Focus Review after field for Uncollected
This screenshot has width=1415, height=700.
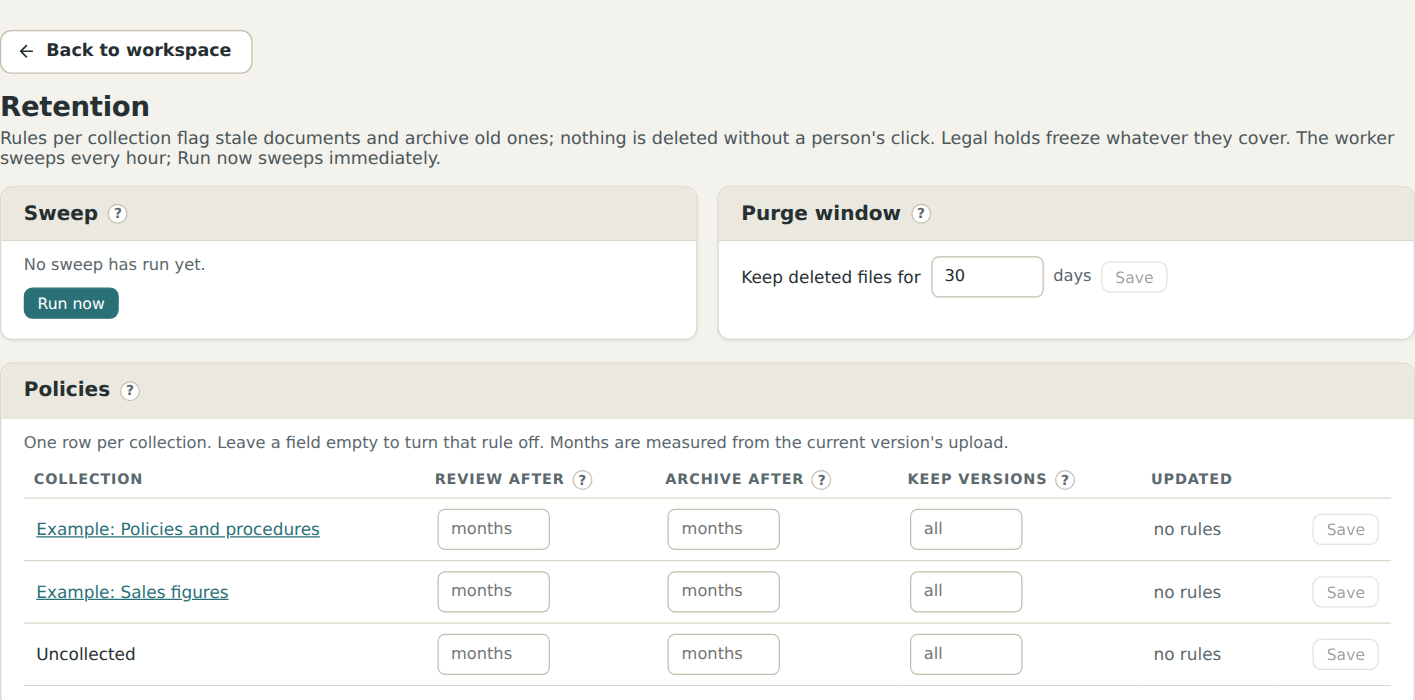[493, 654]
